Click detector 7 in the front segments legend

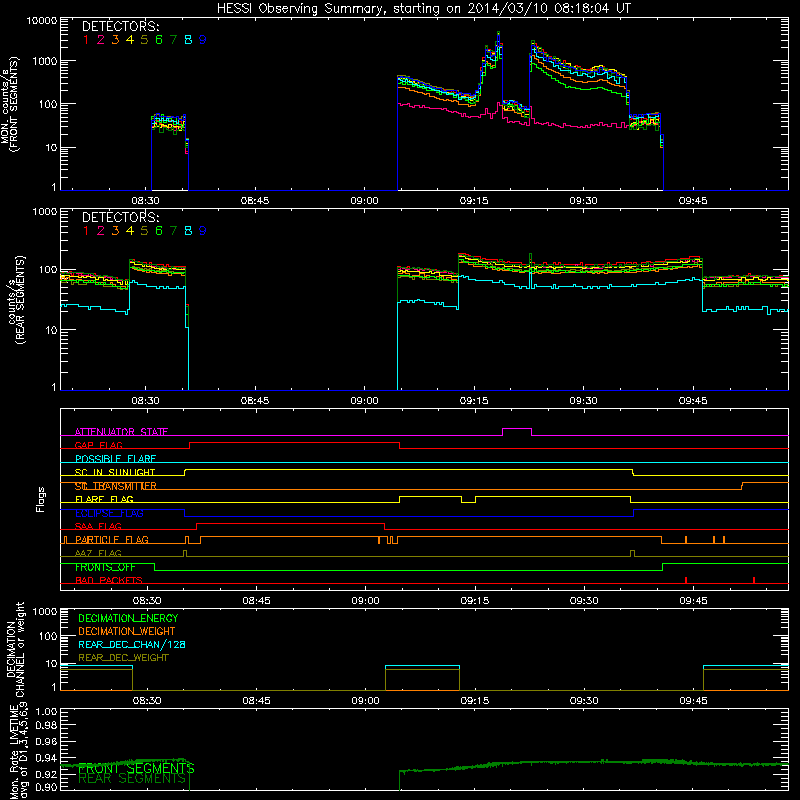173,40
